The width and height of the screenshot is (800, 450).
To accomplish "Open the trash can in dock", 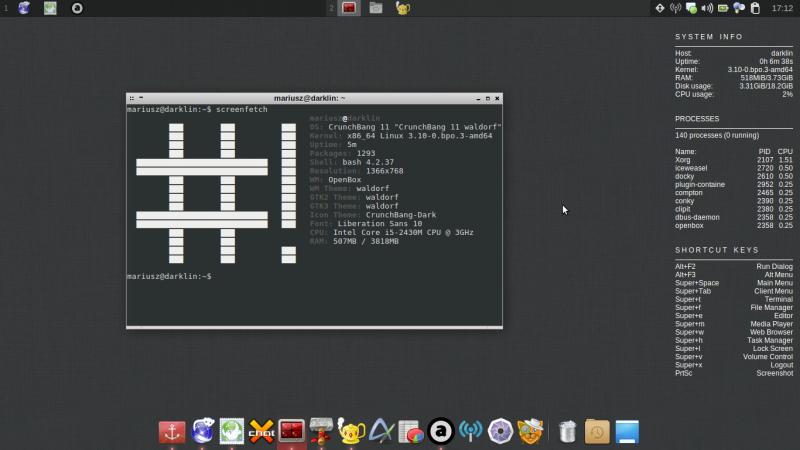I will (x=567, y=431).
